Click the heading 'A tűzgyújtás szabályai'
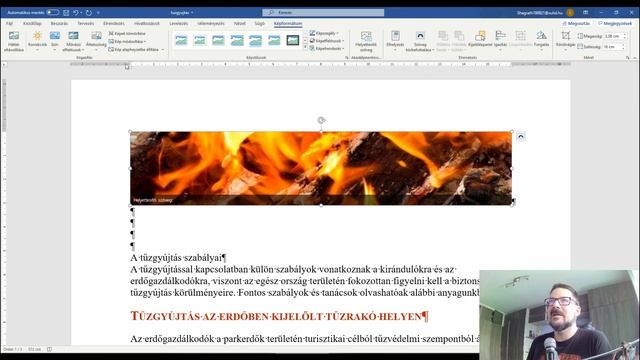Screen dimensions: 640x360 click(x=176, y=258)
